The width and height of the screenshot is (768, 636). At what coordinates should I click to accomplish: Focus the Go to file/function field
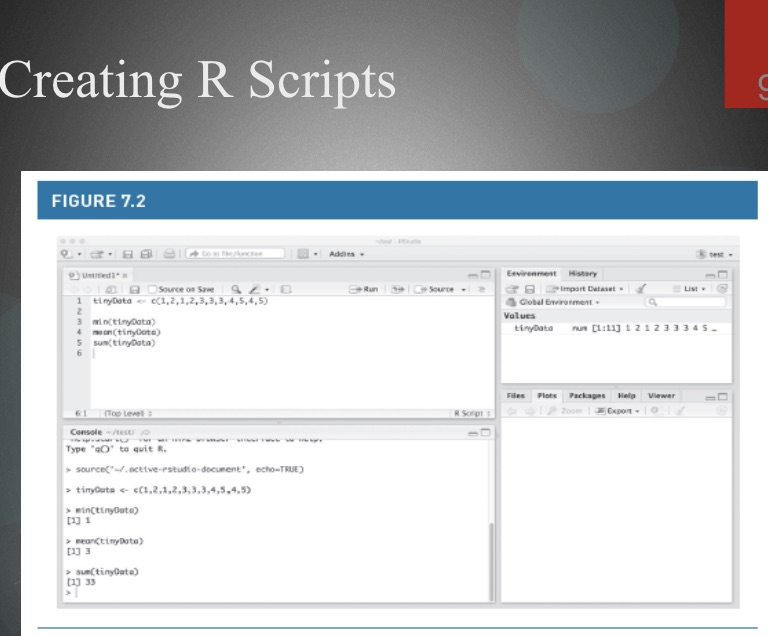[236, 253]
